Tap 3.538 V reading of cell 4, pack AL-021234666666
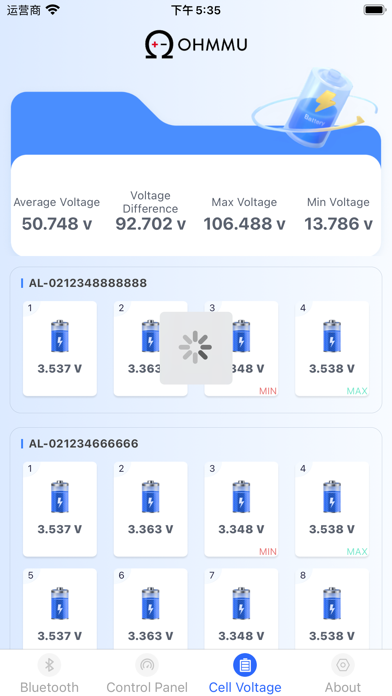This screenshot has height=696, width=392. click(332, 529)
